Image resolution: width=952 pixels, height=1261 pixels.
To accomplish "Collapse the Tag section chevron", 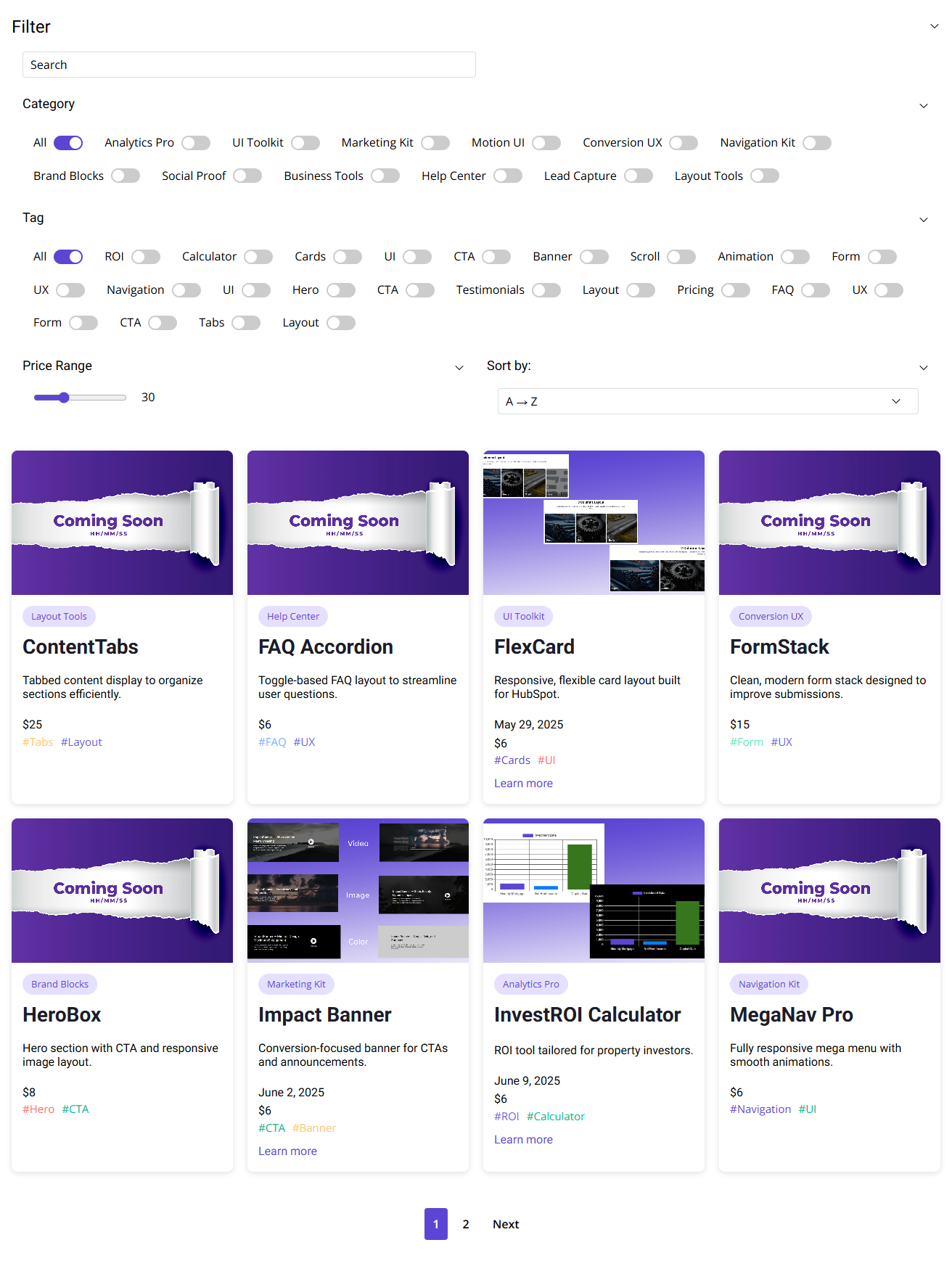I will pos(923,220).
